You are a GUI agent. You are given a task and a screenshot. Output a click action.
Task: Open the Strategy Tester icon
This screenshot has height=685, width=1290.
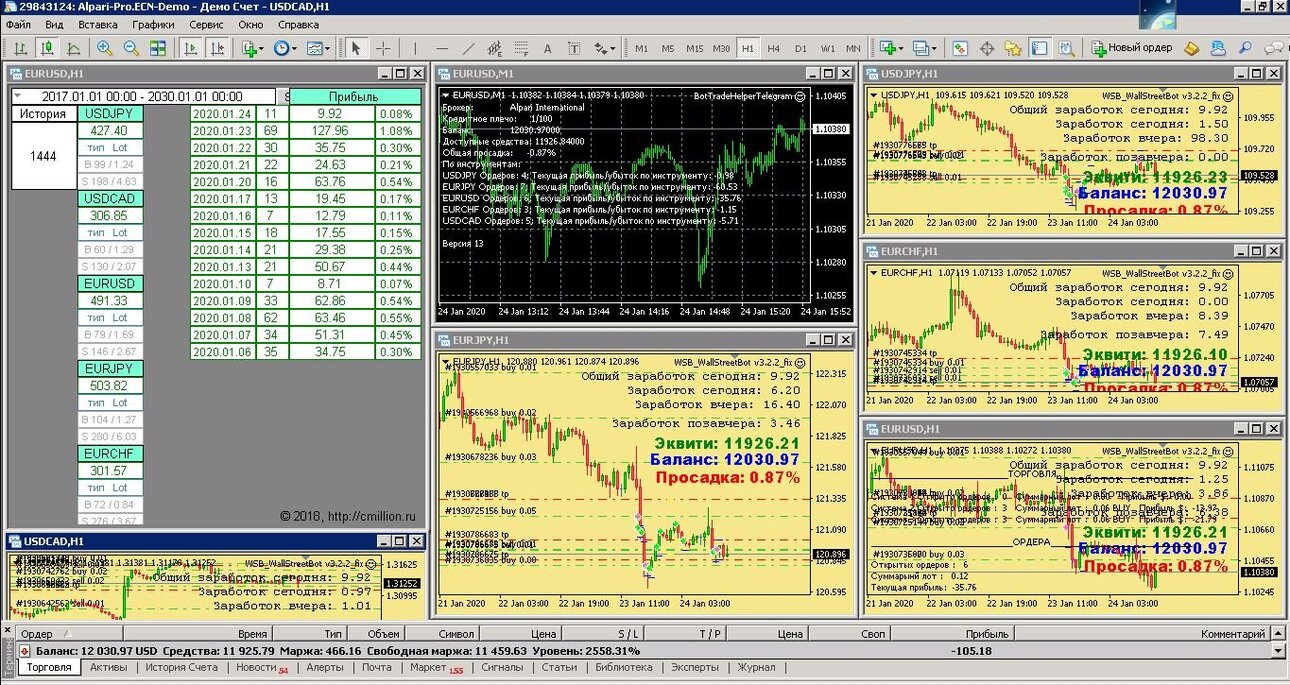pyautogui.click(x=1067, y=48)
